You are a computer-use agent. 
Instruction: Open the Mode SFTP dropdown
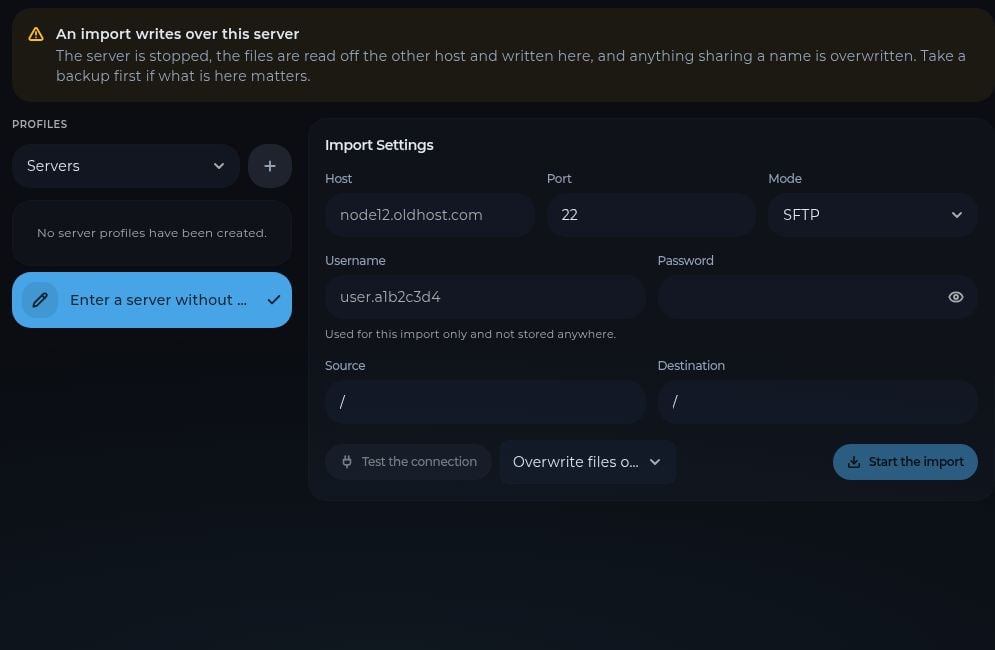click(873, 215)
